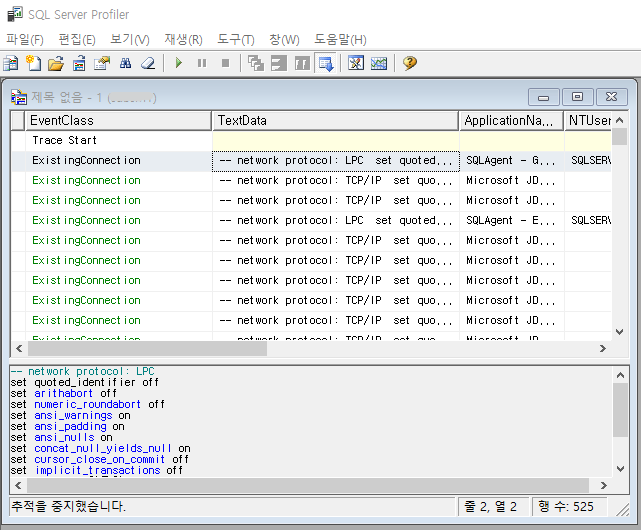This screenshot has width=641, height=530.
Task: Toggle the Auto Scroll Window icon
Action: click(325, 63)
